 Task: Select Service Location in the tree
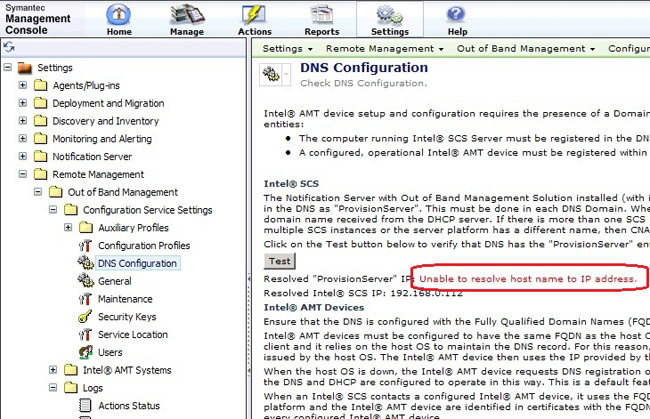(x=133, y=335)
